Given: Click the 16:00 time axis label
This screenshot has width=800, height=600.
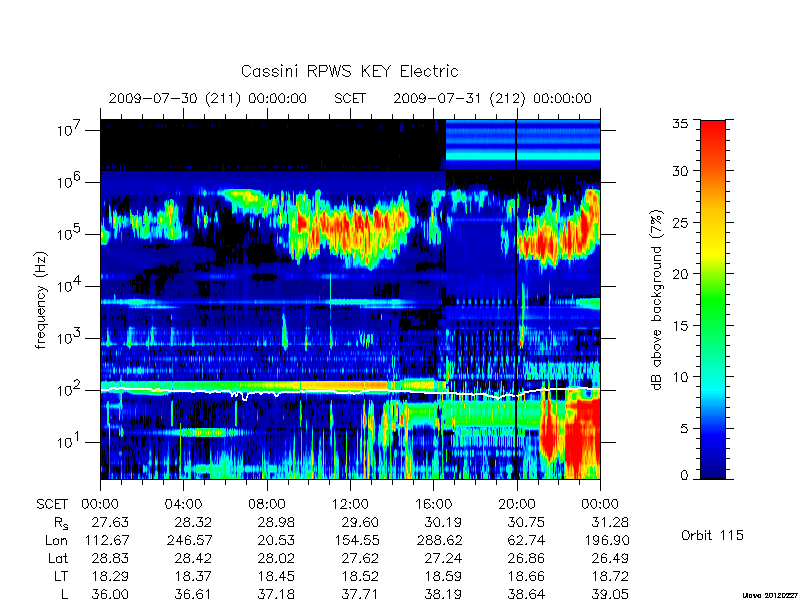Looking at the screenshot, I should tap(433, 504).
